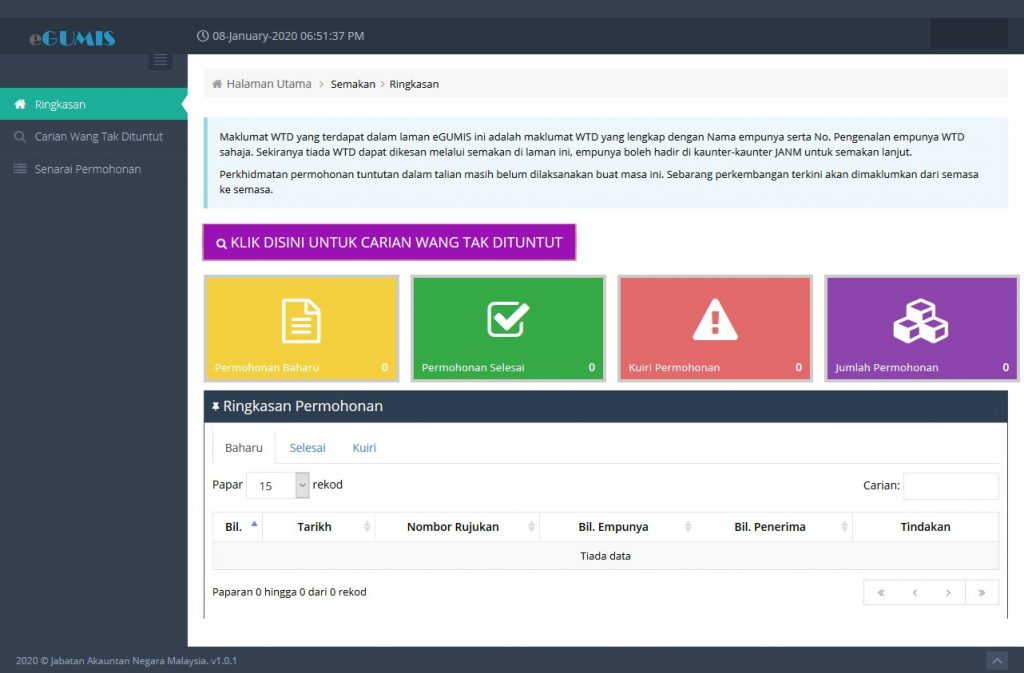This screenshot has height=673, width=1024.
Task: Click the eGUMIS logo
Action: tap(72, 38)
